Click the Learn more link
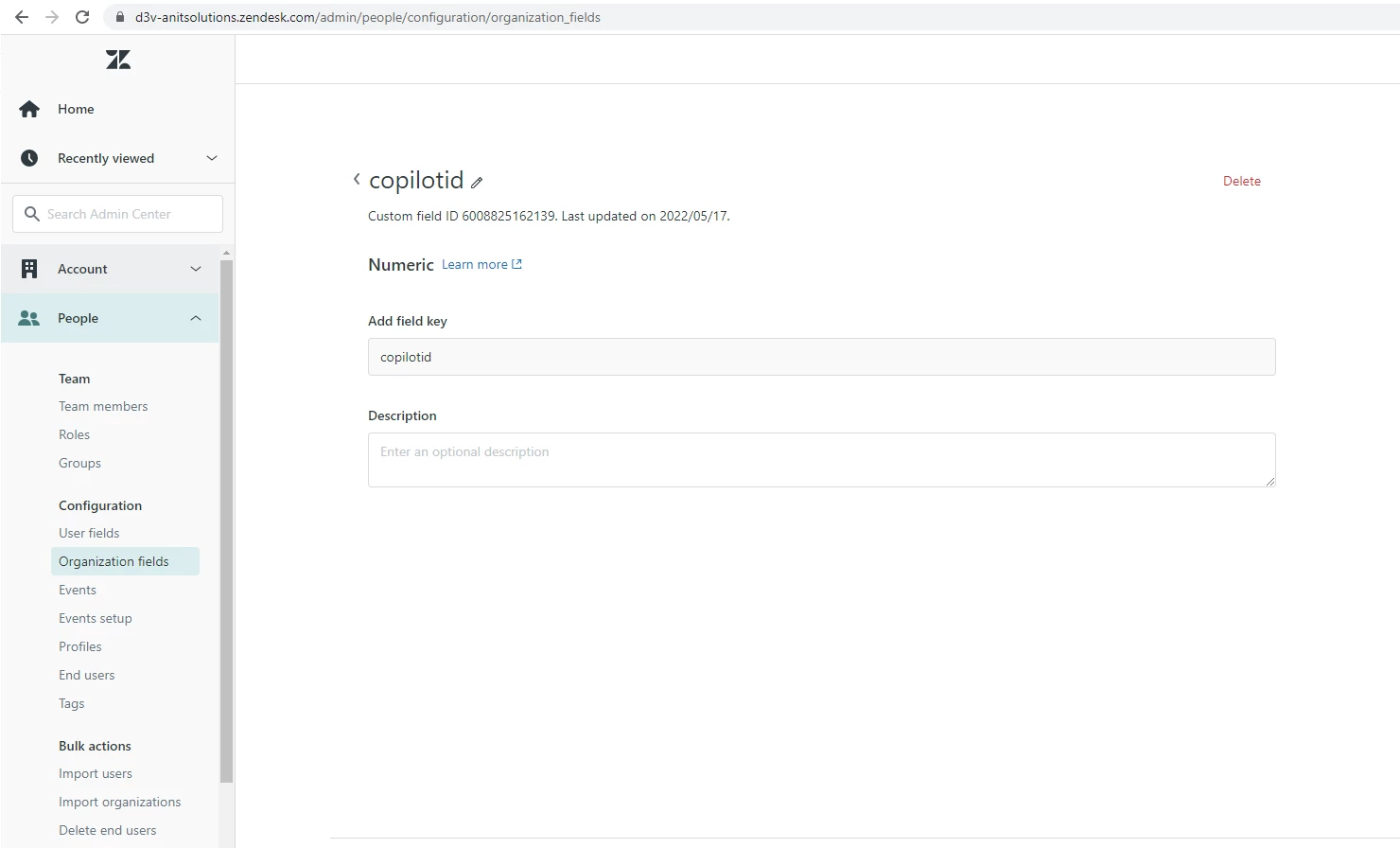Image resolution: width=1400 pixels, height=848 pixels. click(x=475, y=264)
